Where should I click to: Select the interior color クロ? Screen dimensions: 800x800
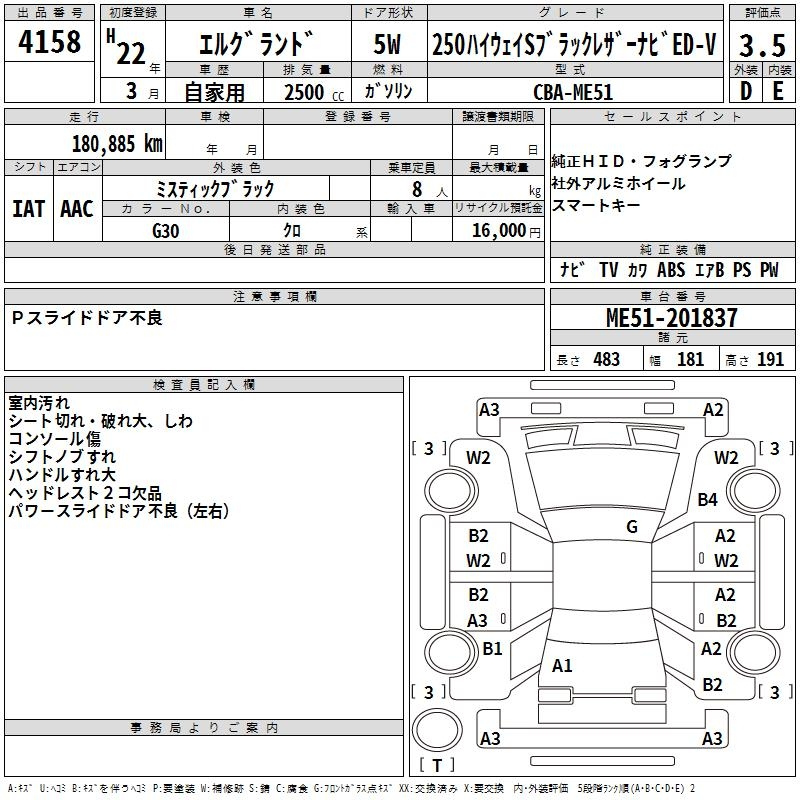[x=292, y=230]
